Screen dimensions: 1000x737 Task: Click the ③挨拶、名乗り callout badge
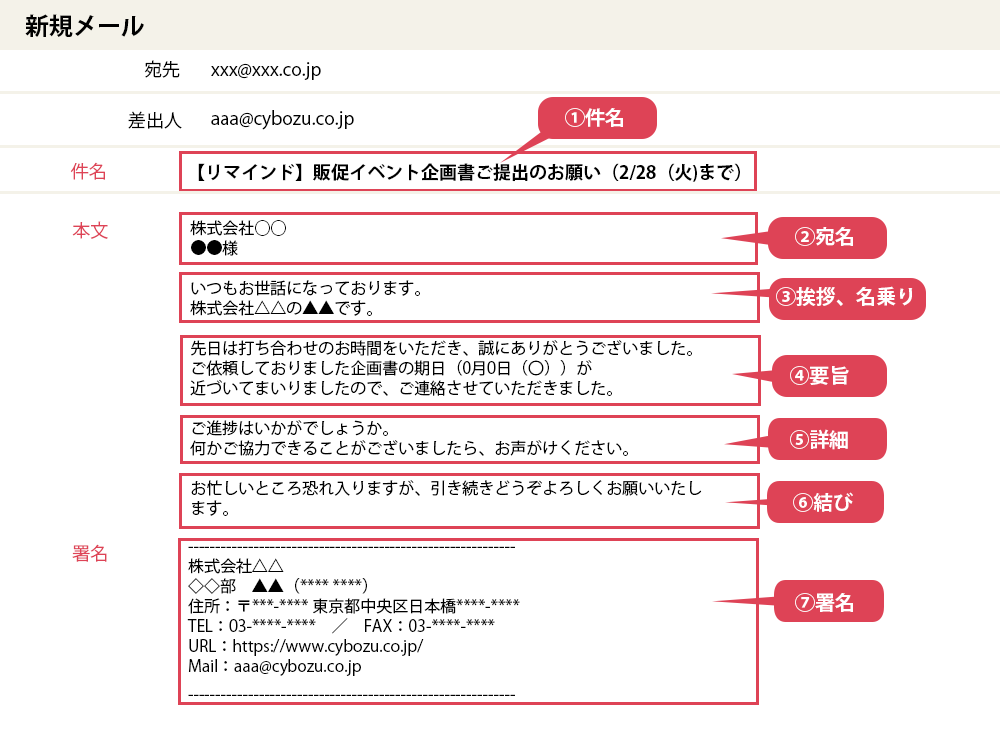tap(847, 298)
